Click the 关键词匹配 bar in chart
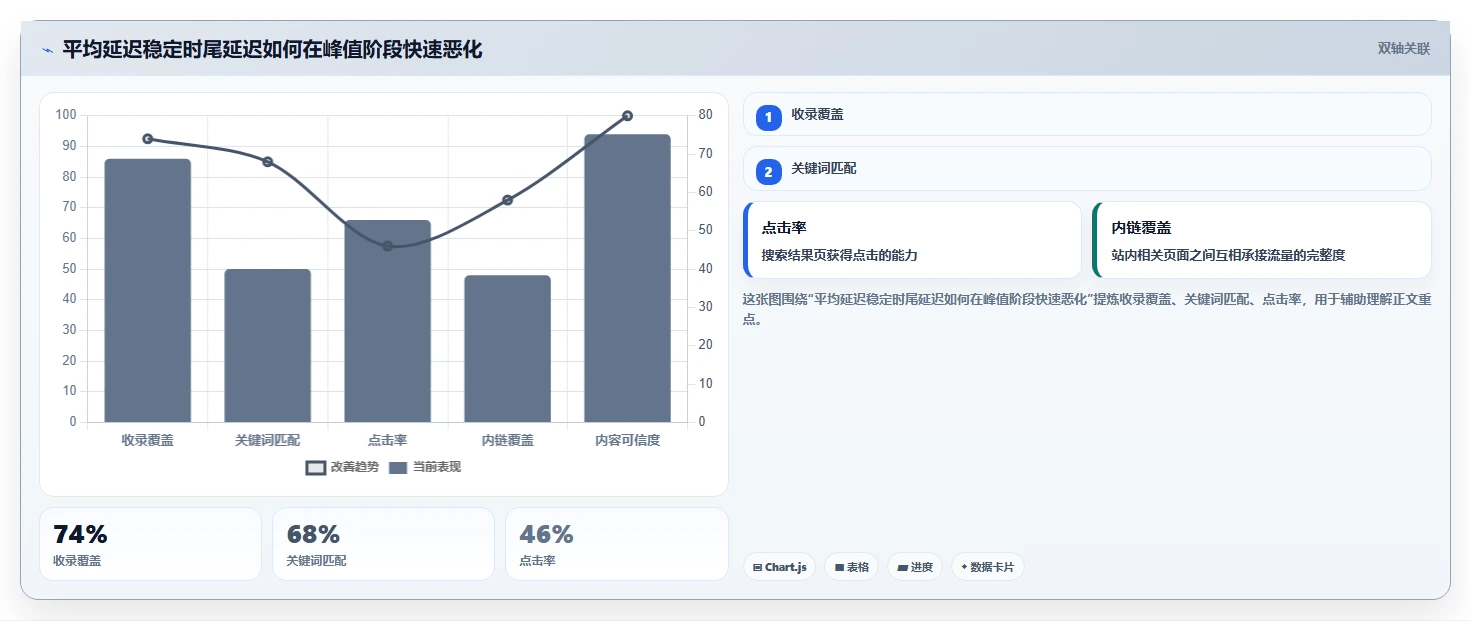Screen dimensions: 1471x621 (x=268, y=345)
